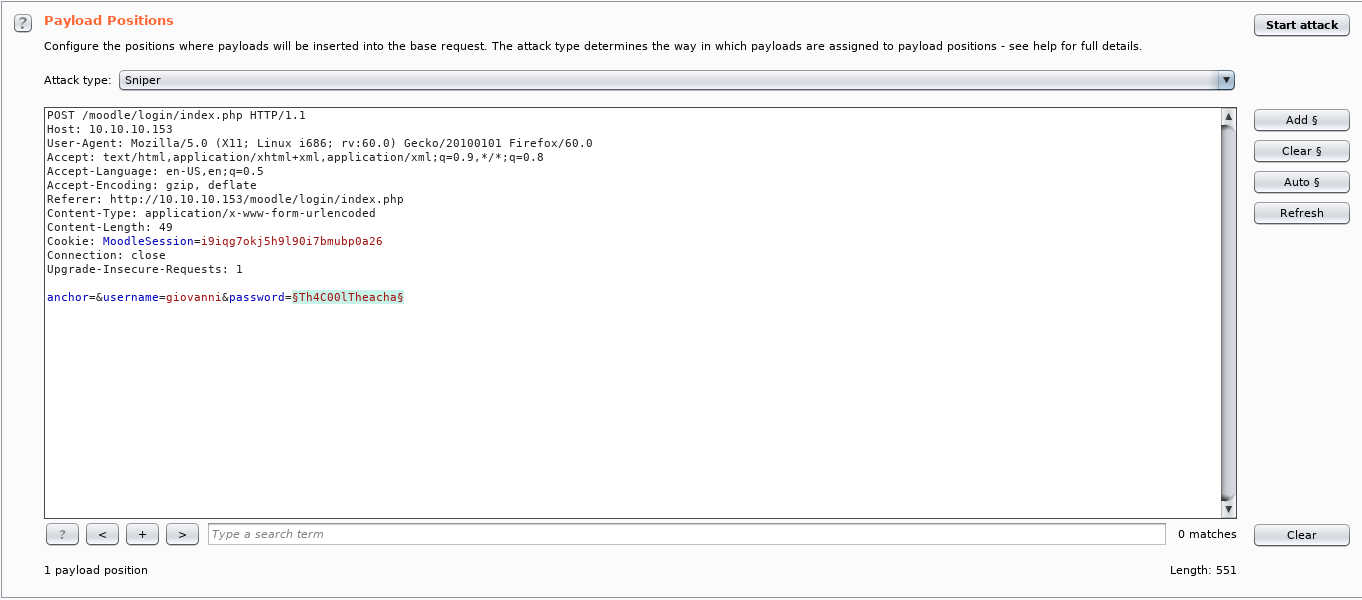The image size is (1362, 600).
Task: Expand the Attack type dropdown arrow
Action: click(1226, 80)
